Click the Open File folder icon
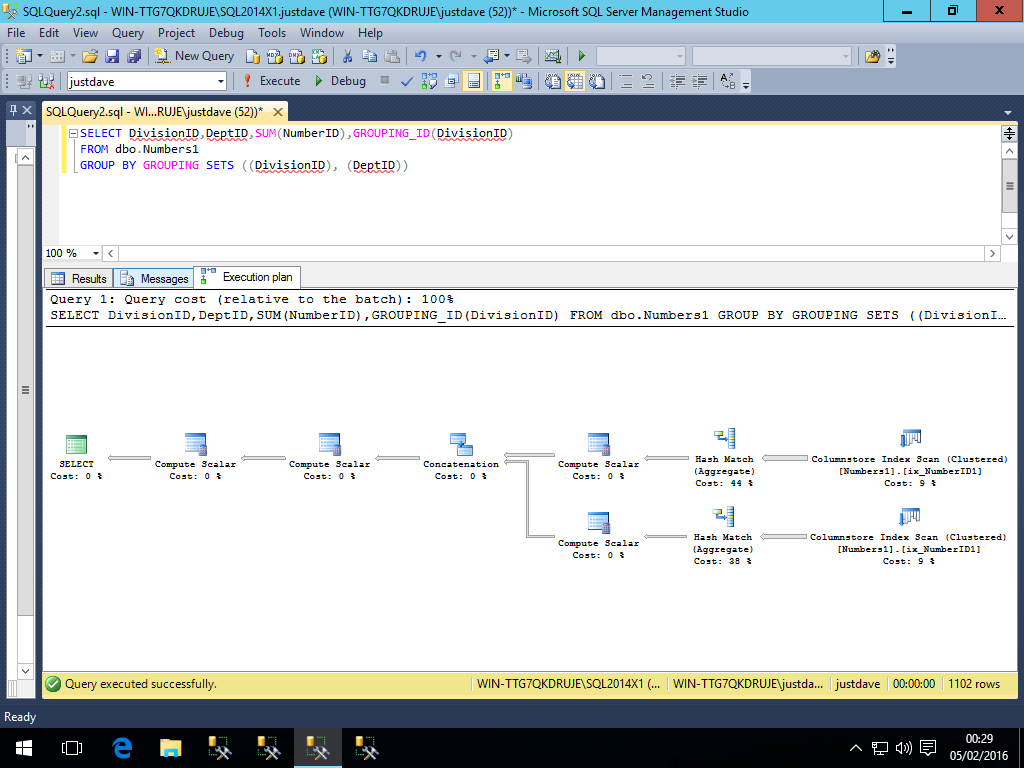This screenshot has width=1024, height=768. point(90,56)
